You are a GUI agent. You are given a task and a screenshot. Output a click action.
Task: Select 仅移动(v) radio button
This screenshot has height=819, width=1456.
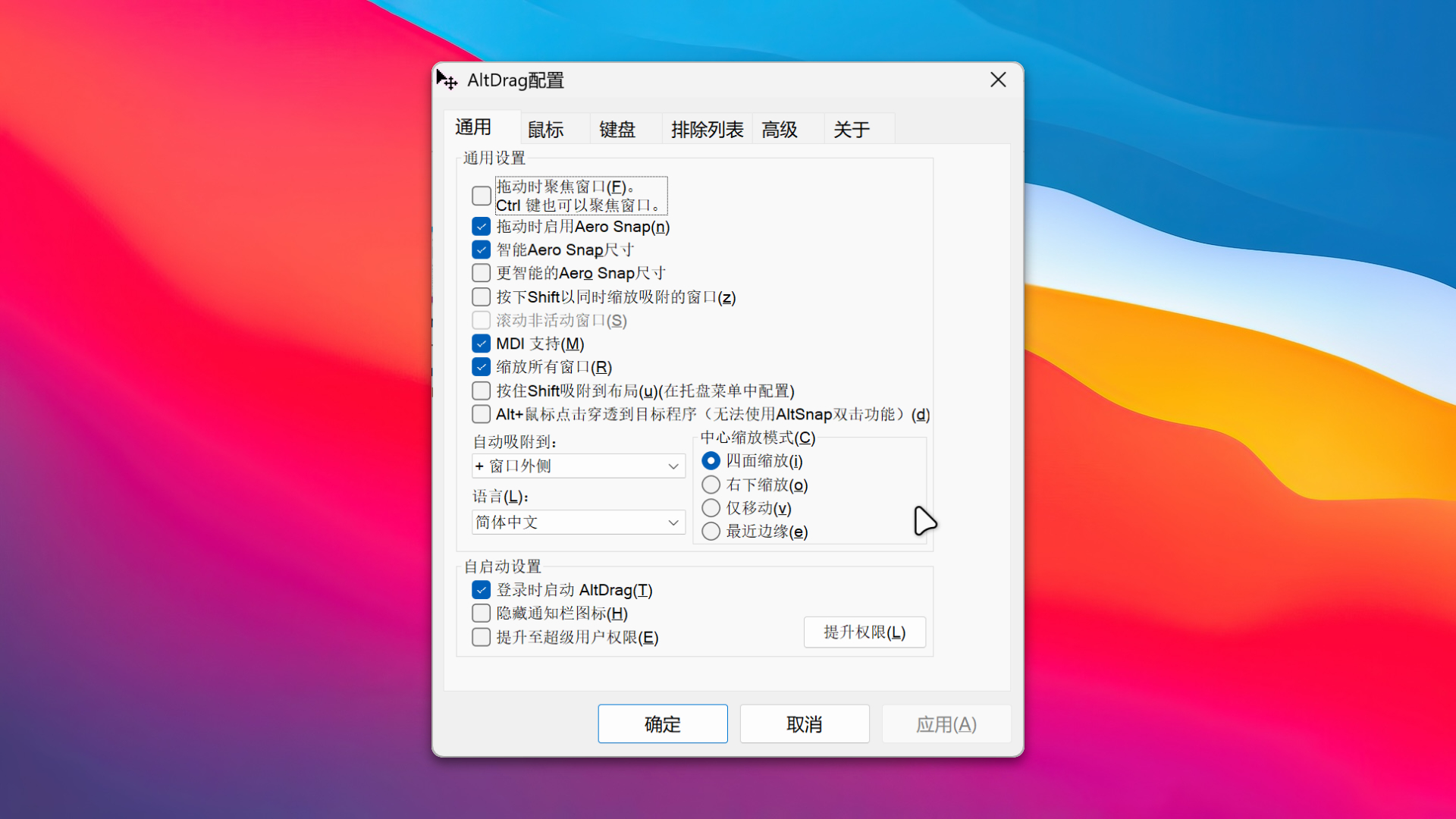coord(711,508)
